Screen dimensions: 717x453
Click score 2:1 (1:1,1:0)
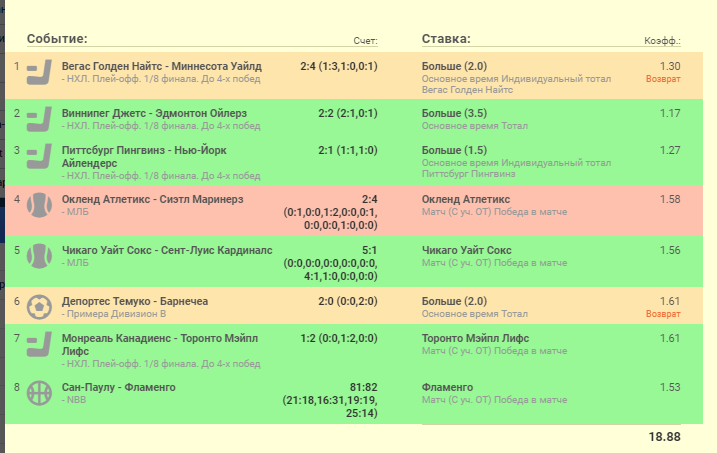pos(348,150)
